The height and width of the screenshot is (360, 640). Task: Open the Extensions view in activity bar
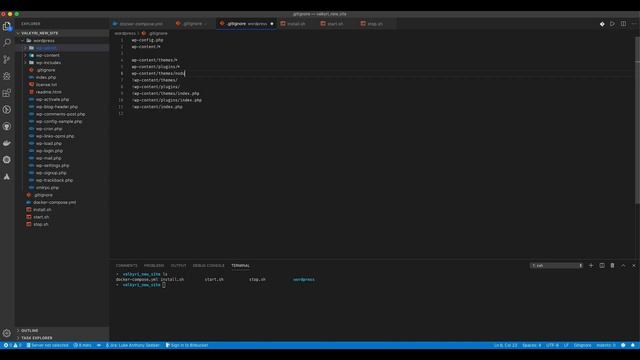[7, 93]
